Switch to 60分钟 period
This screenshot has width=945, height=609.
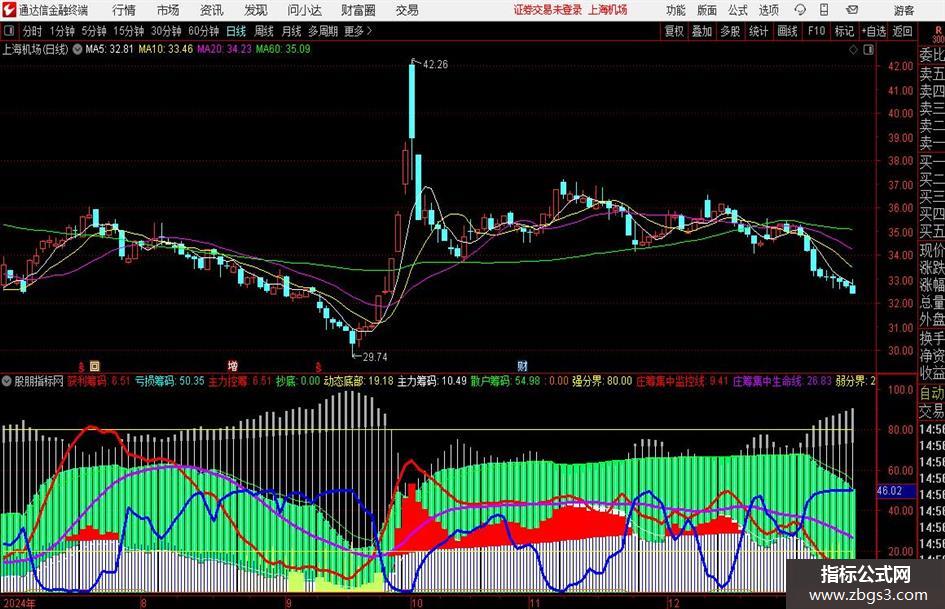pos(204,31)
